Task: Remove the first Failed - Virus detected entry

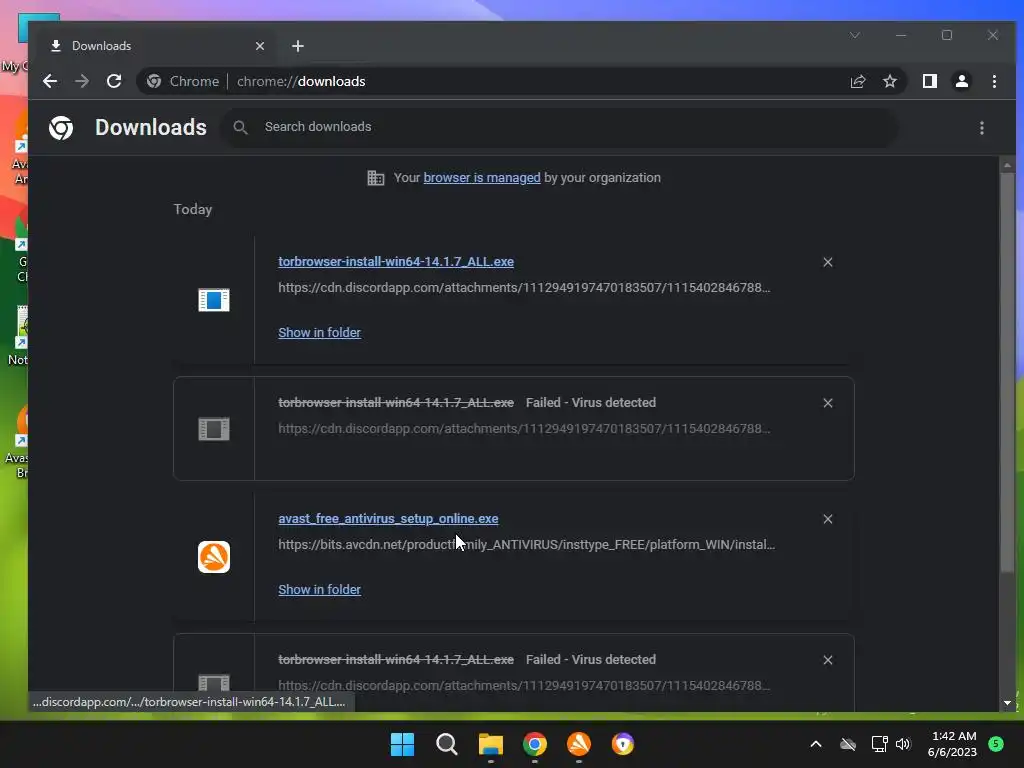Action: tap(827, 403)
